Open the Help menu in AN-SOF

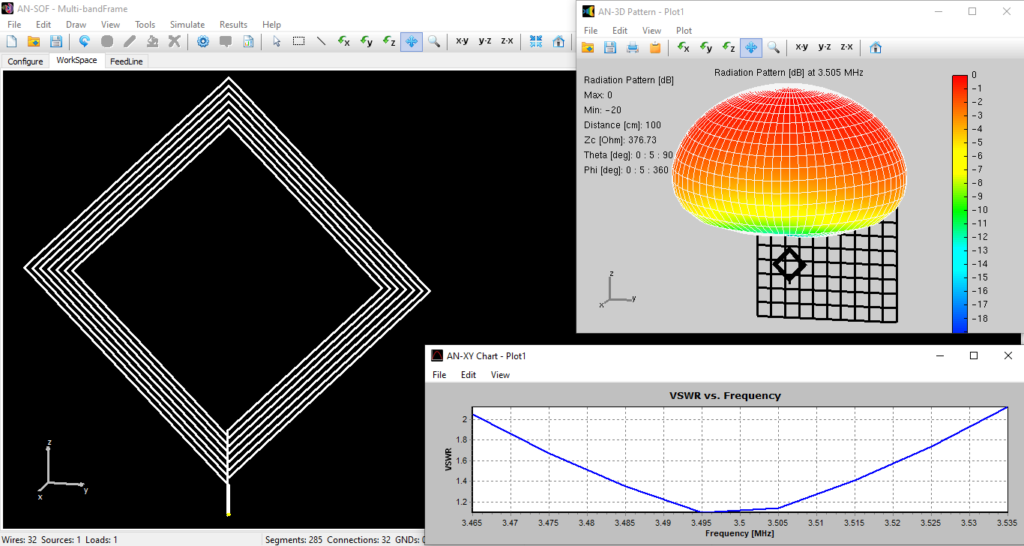pyautogui.click(x=272, y=24)
